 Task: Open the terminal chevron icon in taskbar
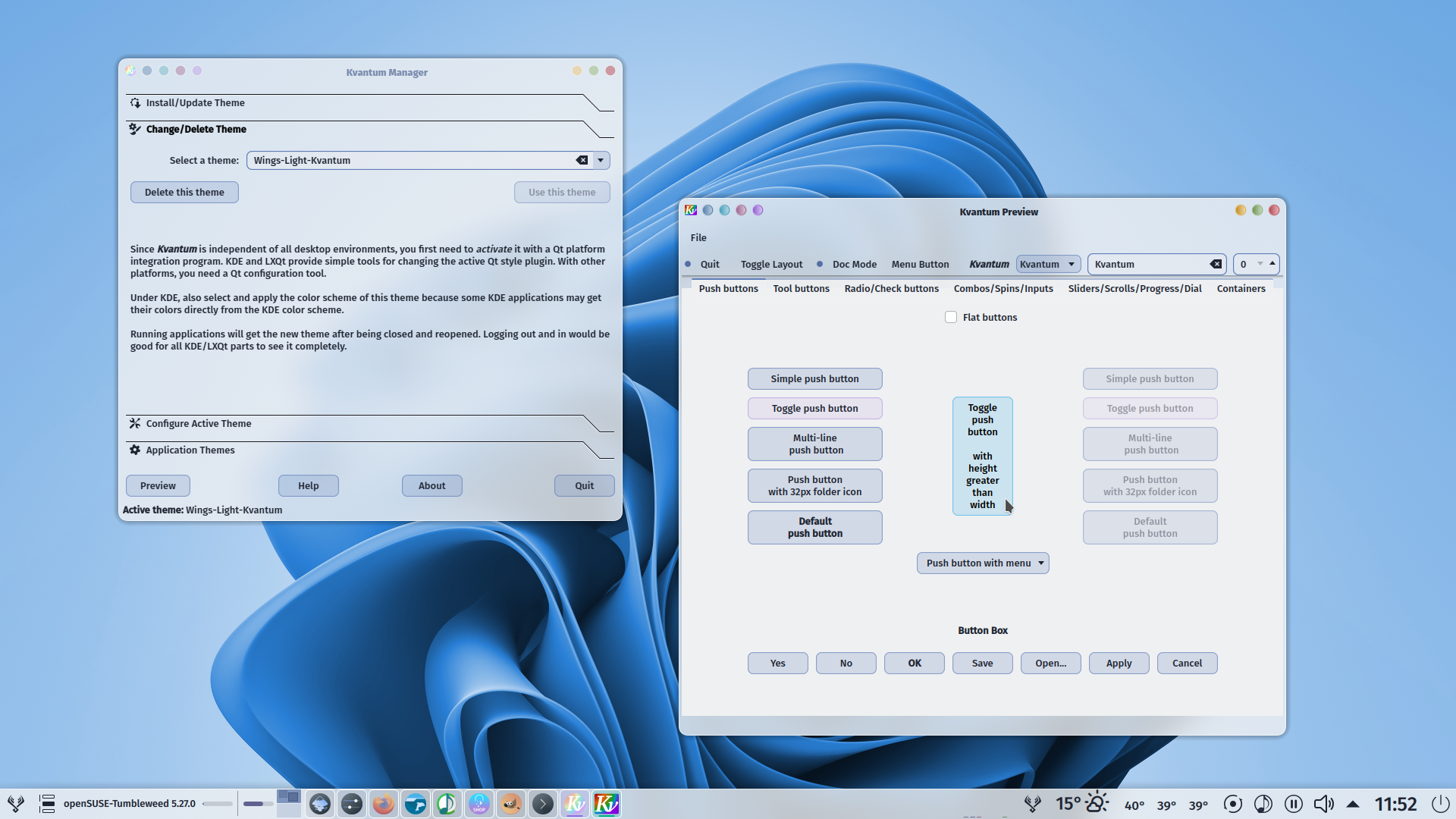[x=543, y=803]
